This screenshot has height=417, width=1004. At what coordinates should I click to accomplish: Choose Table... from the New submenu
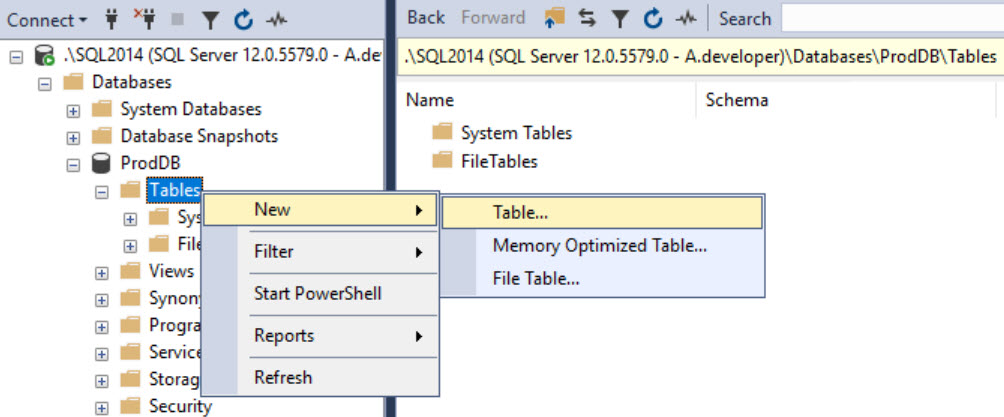point(603,213)
